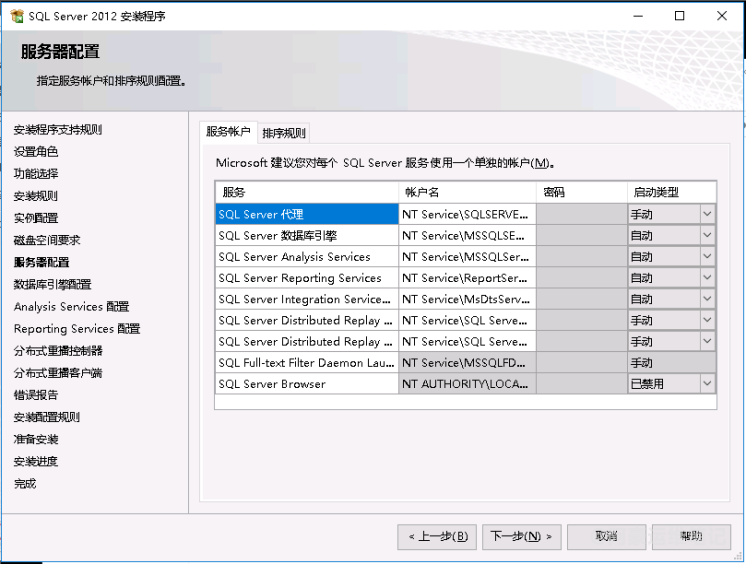Click the 帐户名 column header
Image resolution: width=746 pixels, height=564 pixels.
tap(467, 192)
